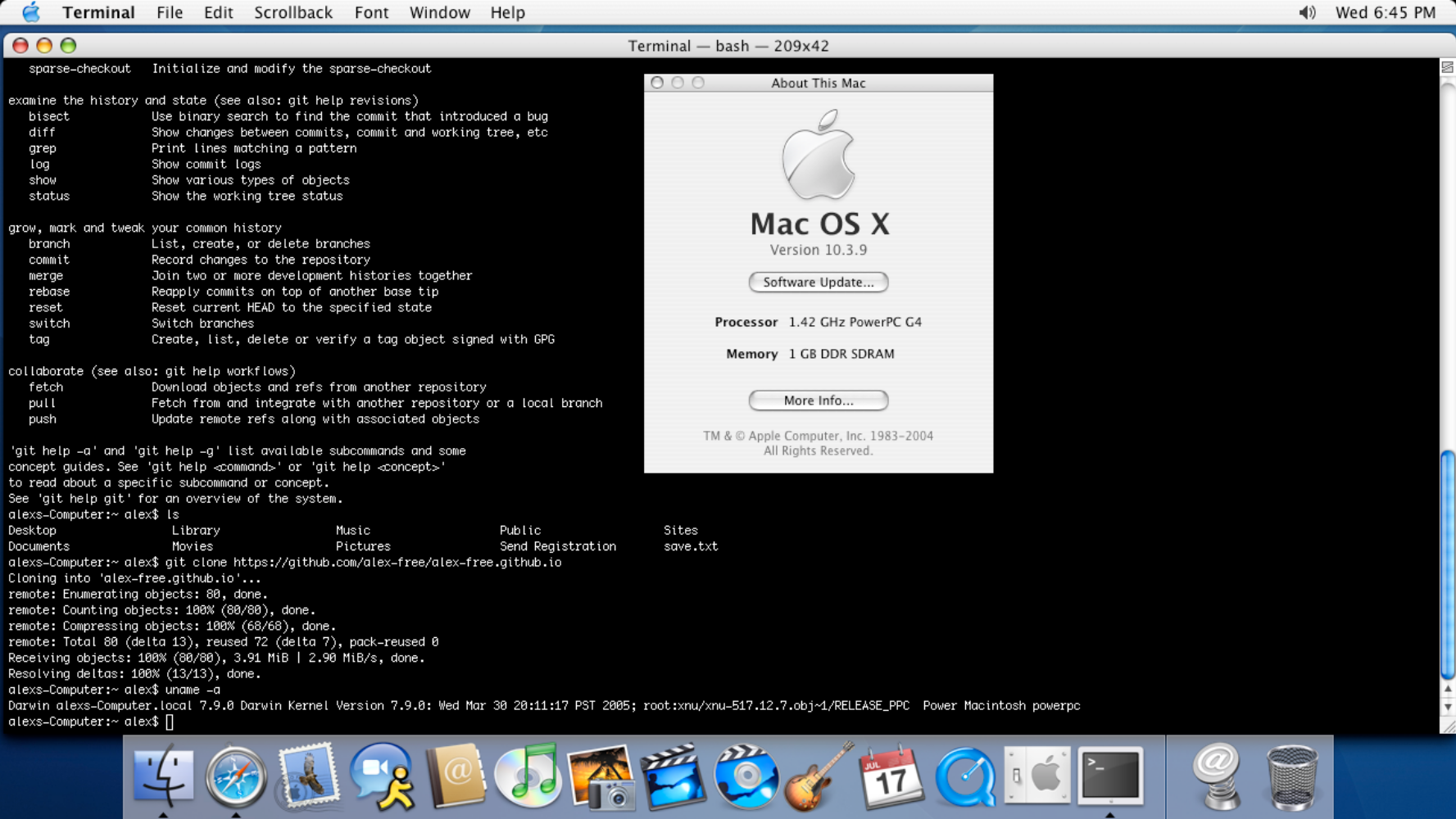Image resolution: width=1456 pixels, height=819 pixels.
Task: Click the 'Terminal — bash — 209x42' title
Action: click(728, 46)
